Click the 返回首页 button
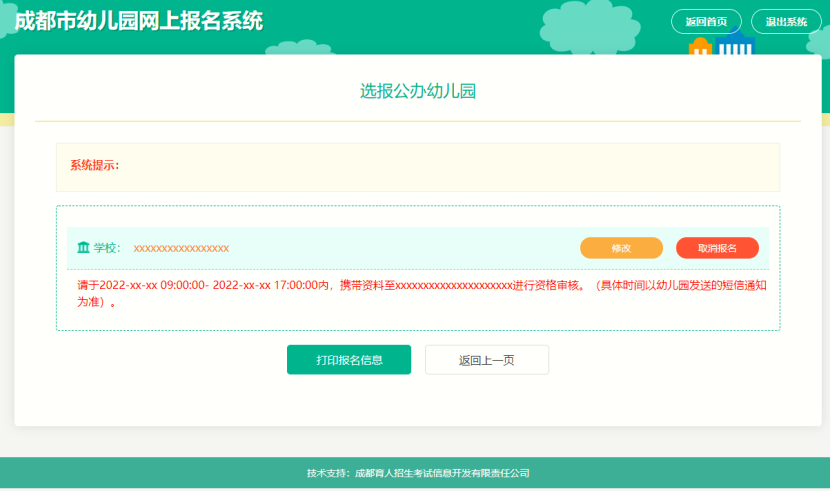This screenshot has height=492, width=831. click(706, 22)
